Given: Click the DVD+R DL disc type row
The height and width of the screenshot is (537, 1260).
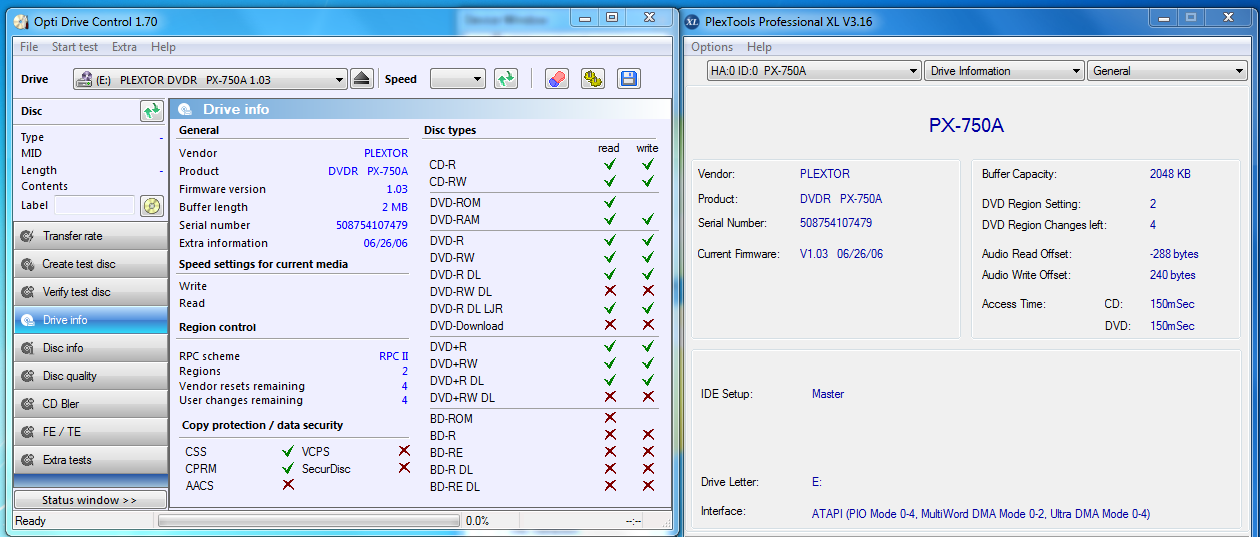Looking at the screenshot, I should pos(543,381).
